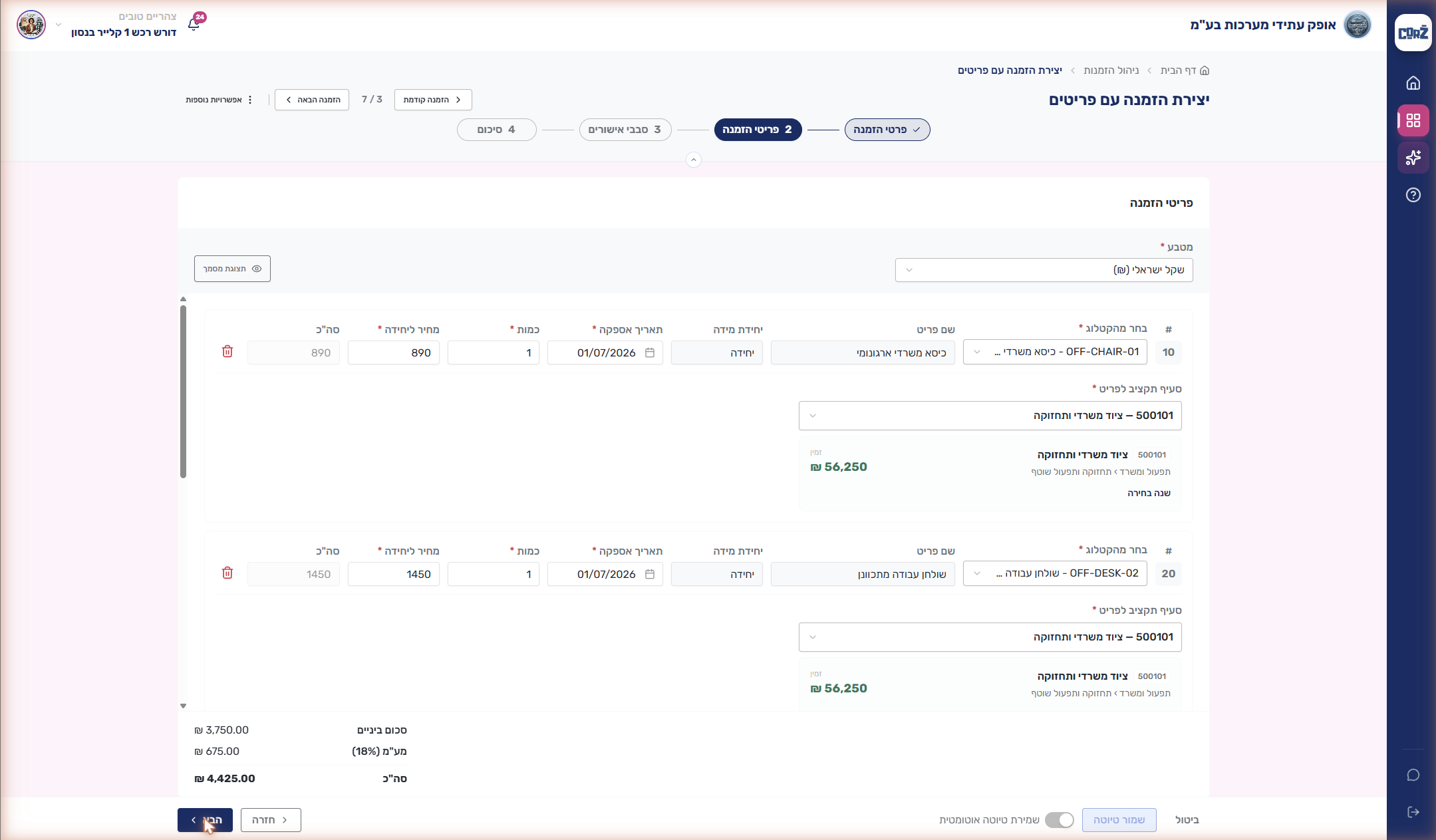Click unit price field showing 1450
1436x840 pixels.
(394, 574)
